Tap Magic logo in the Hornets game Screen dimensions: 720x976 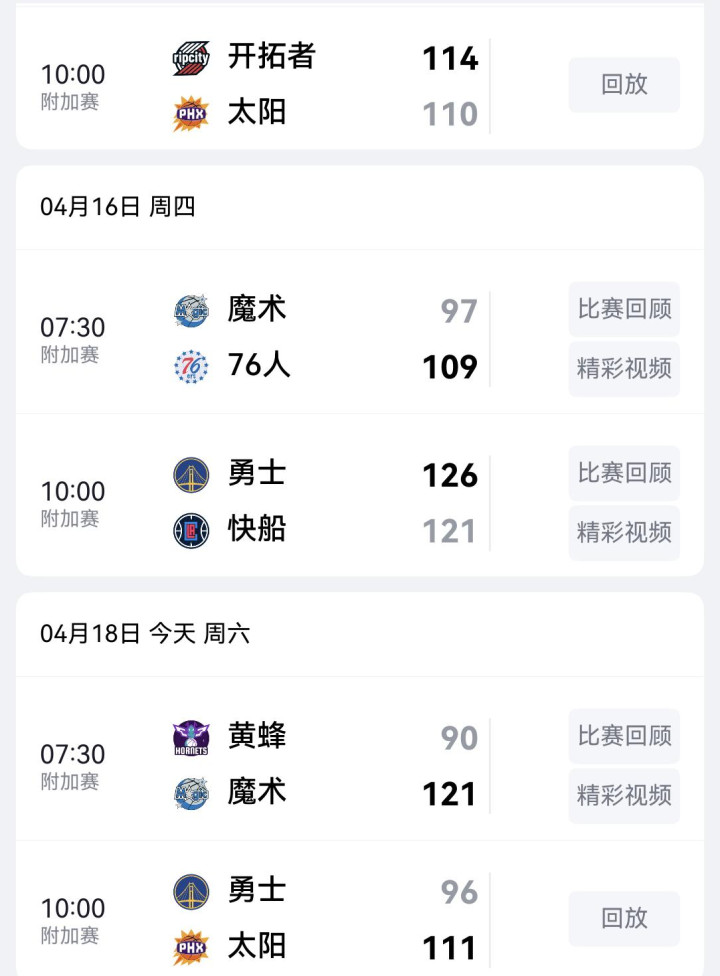pyautogui.click(x=191, y=794)
